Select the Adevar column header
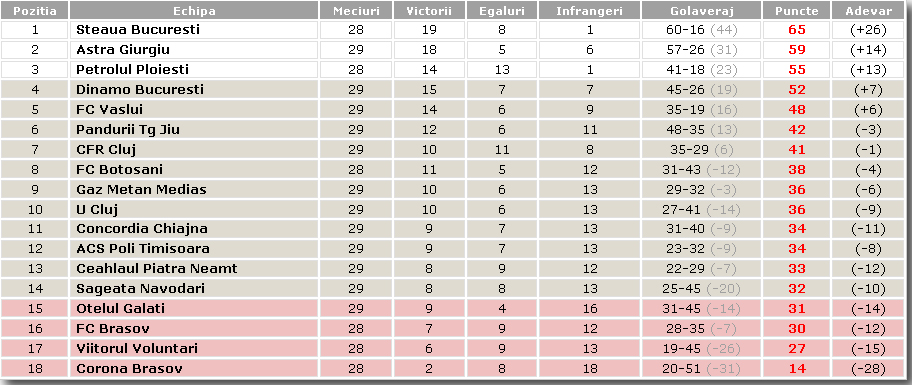 [x=868, y=11]
